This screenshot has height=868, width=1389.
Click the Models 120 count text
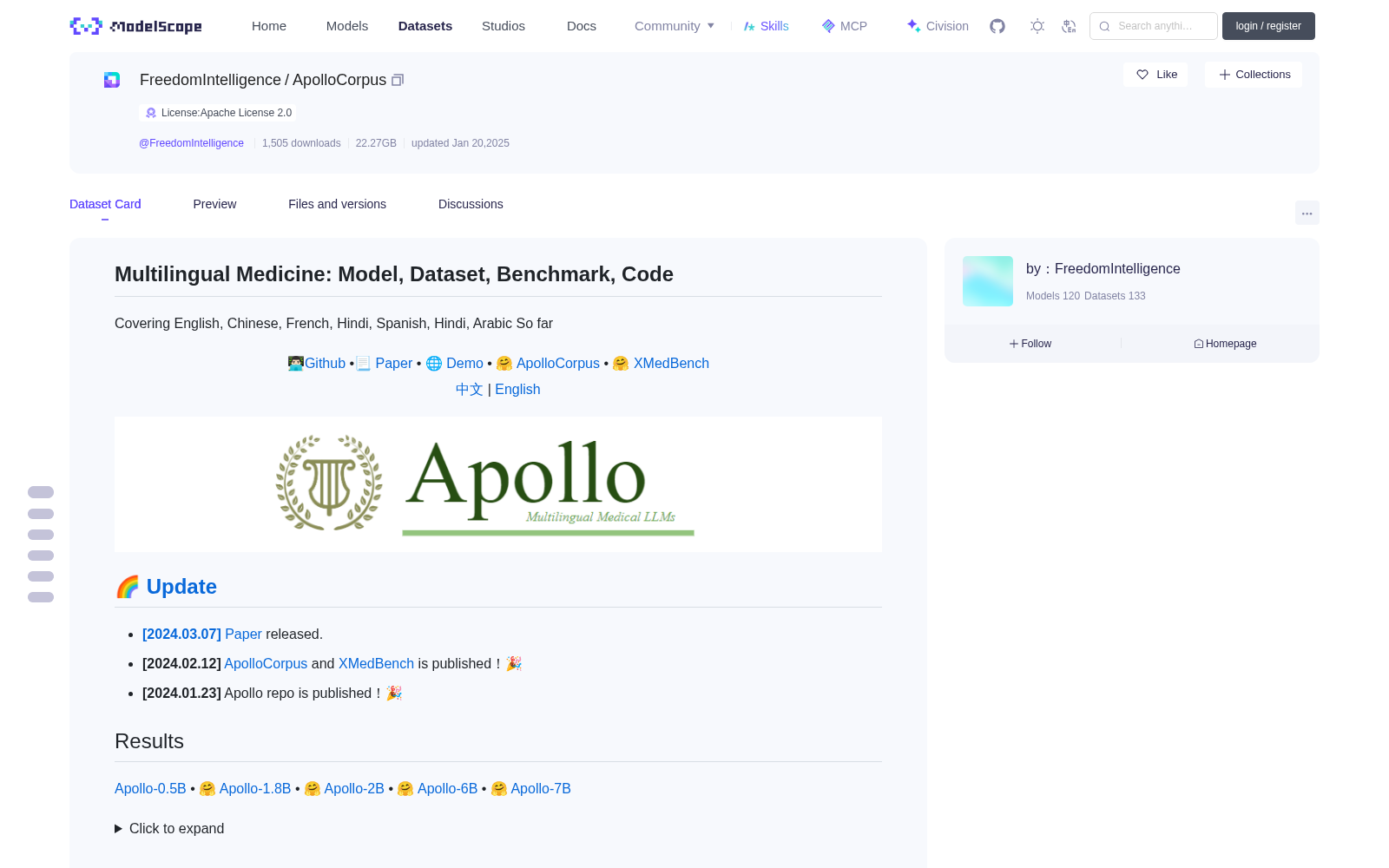(1053, 296)
